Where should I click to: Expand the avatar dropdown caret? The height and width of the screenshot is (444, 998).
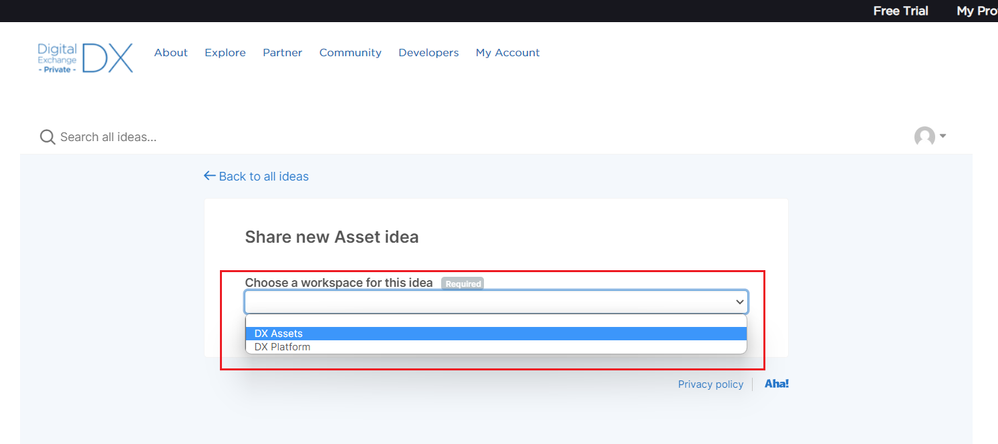tap(943, 136)
